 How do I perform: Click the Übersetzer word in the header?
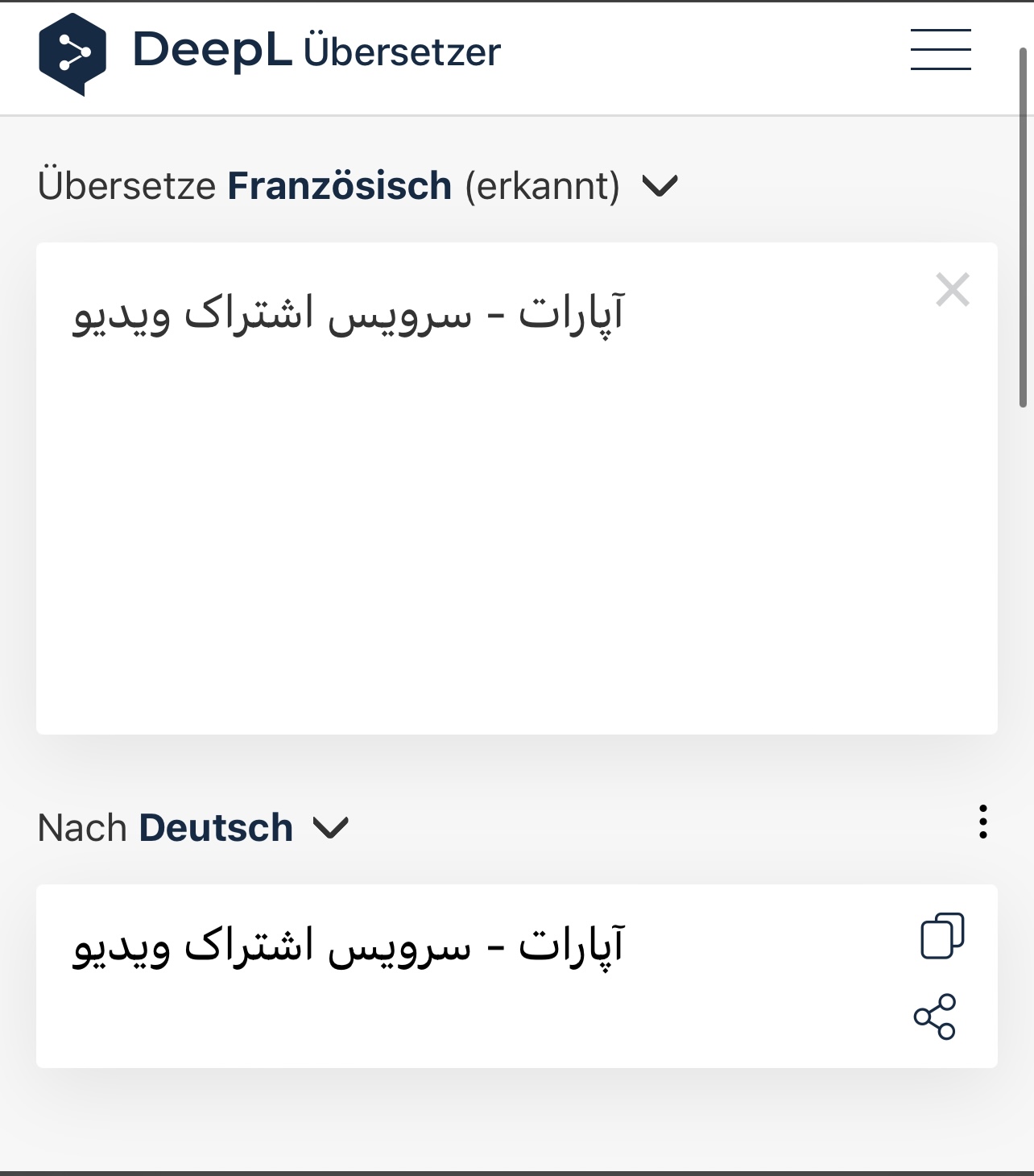coord(402,51)
